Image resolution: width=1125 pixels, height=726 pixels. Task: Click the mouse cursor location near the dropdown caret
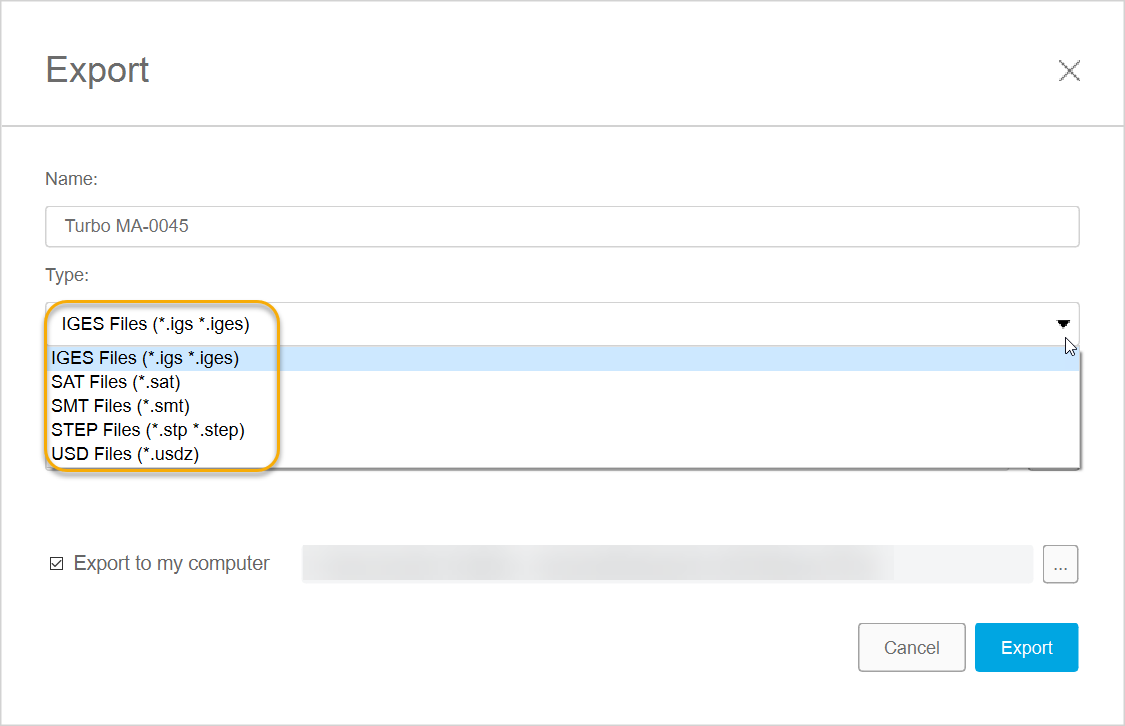pyautogui.click(x=1069, y=345)
